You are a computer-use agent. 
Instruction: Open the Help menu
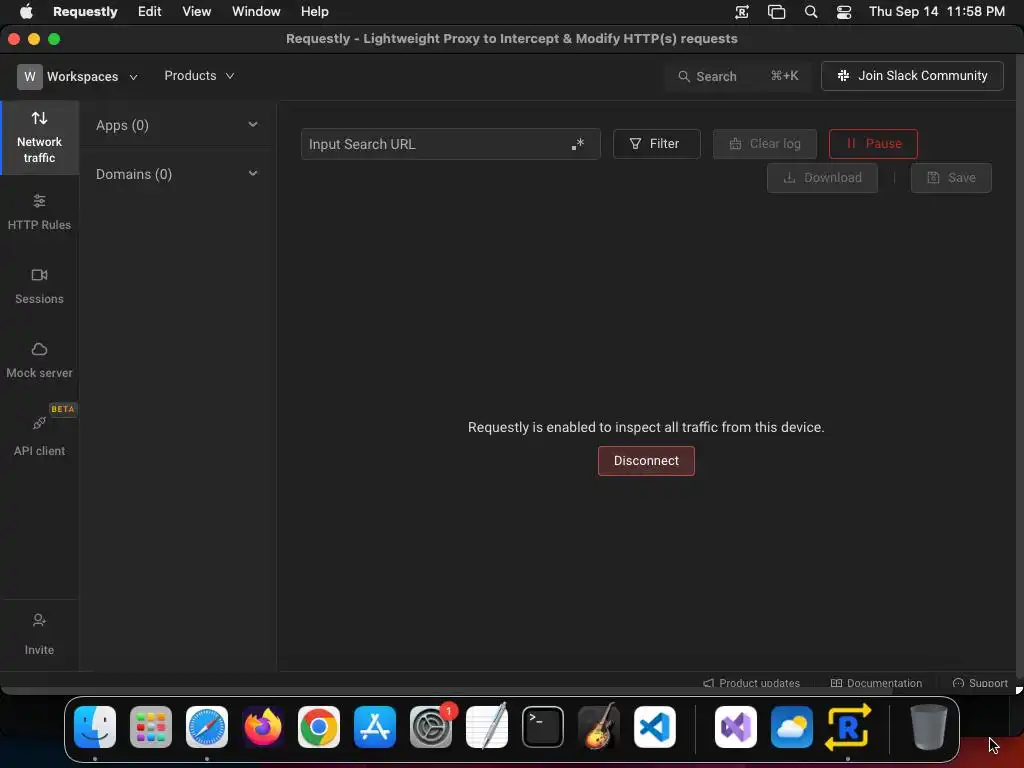pos(315,12)
